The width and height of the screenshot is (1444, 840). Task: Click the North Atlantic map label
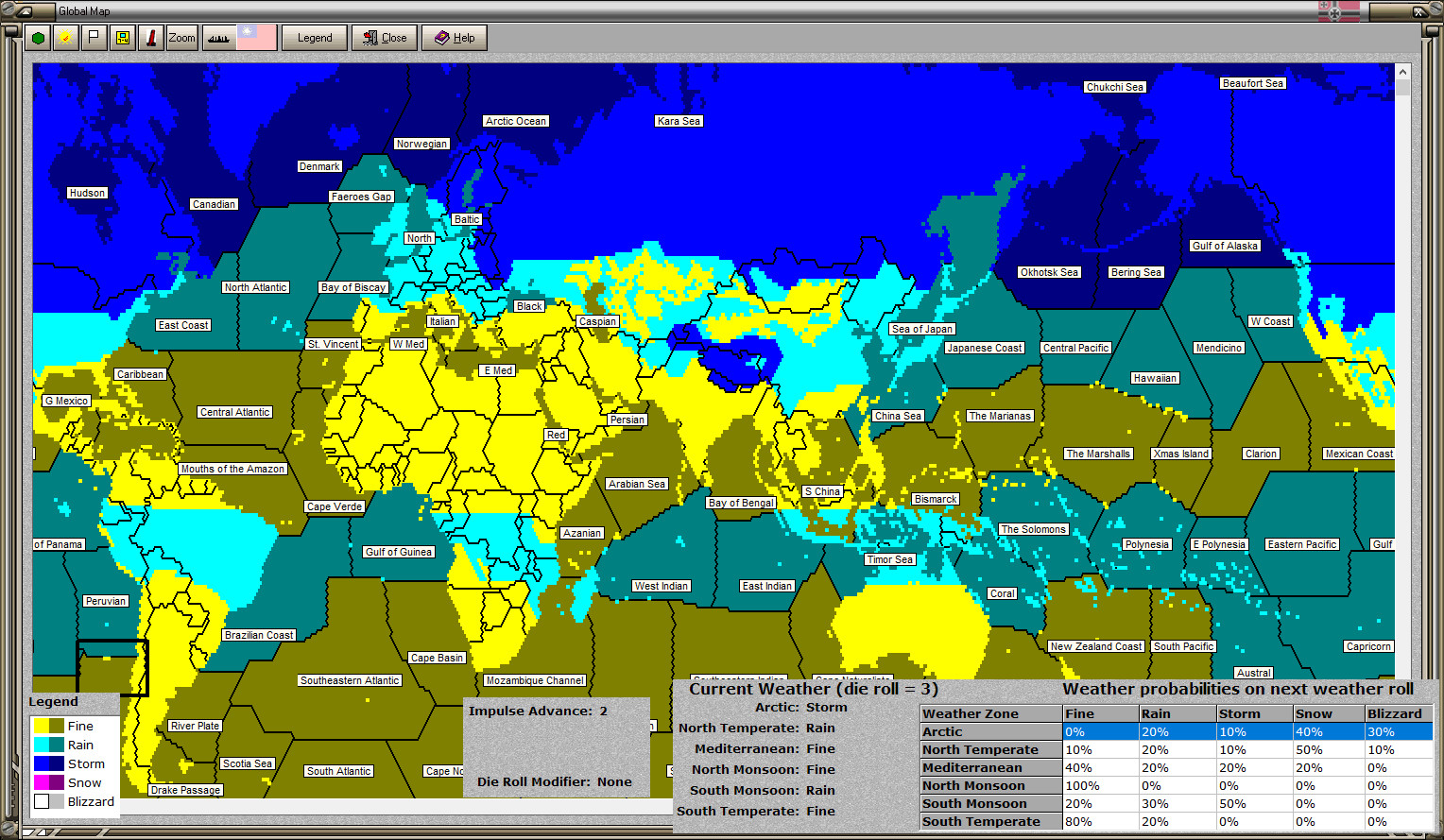[256, 287]
